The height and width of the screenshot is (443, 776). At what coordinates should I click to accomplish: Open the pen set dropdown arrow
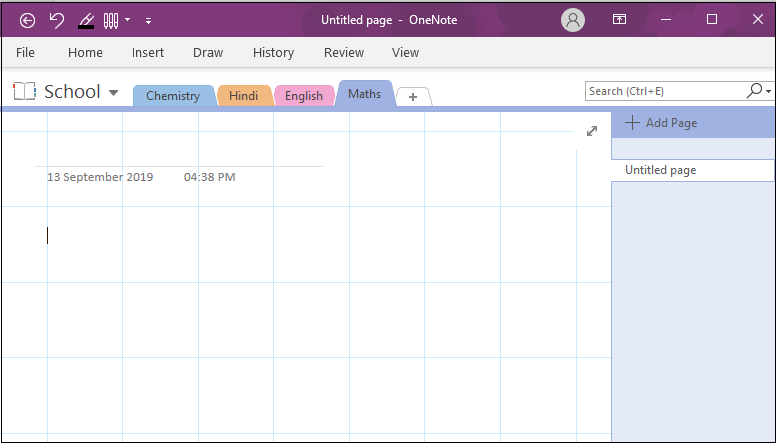(x=127, y=20)
